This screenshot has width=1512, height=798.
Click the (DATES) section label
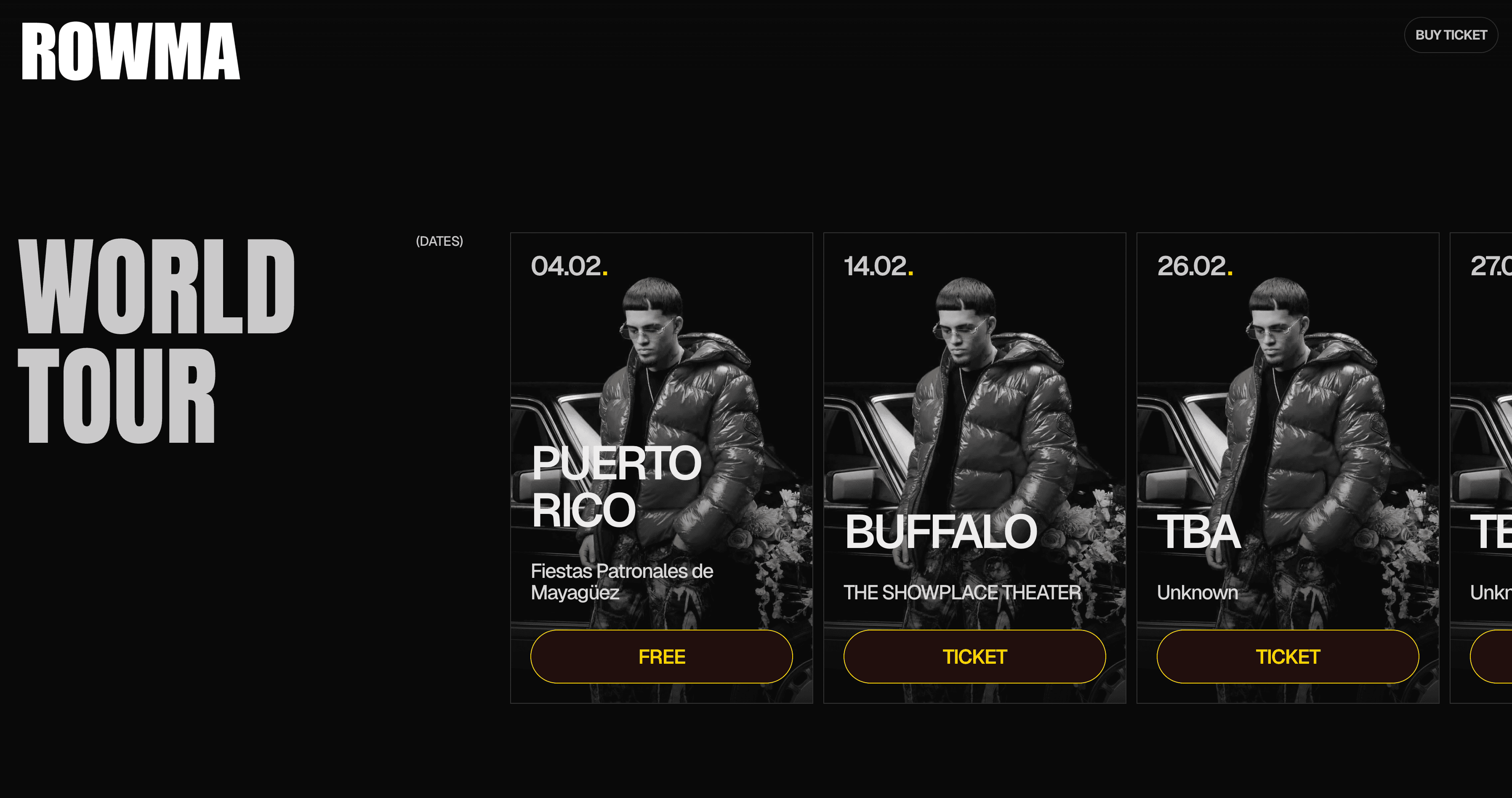point(439,241)
